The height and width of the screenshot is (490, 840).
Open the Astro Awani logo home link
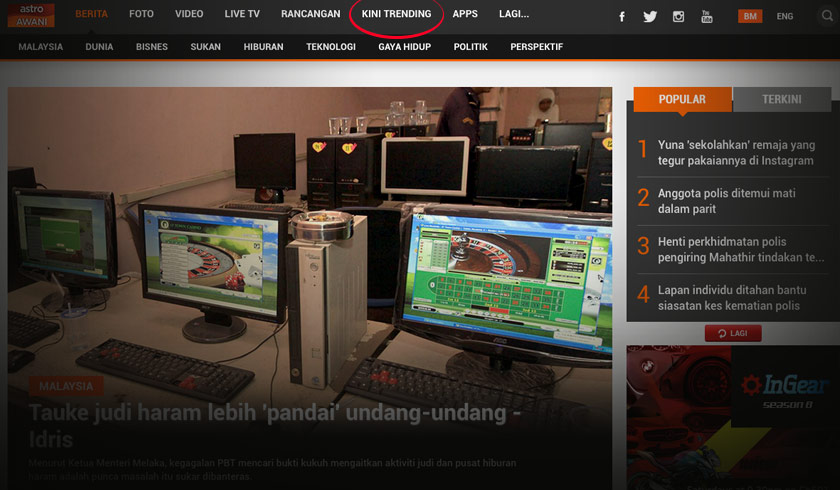tap(31, 14)
